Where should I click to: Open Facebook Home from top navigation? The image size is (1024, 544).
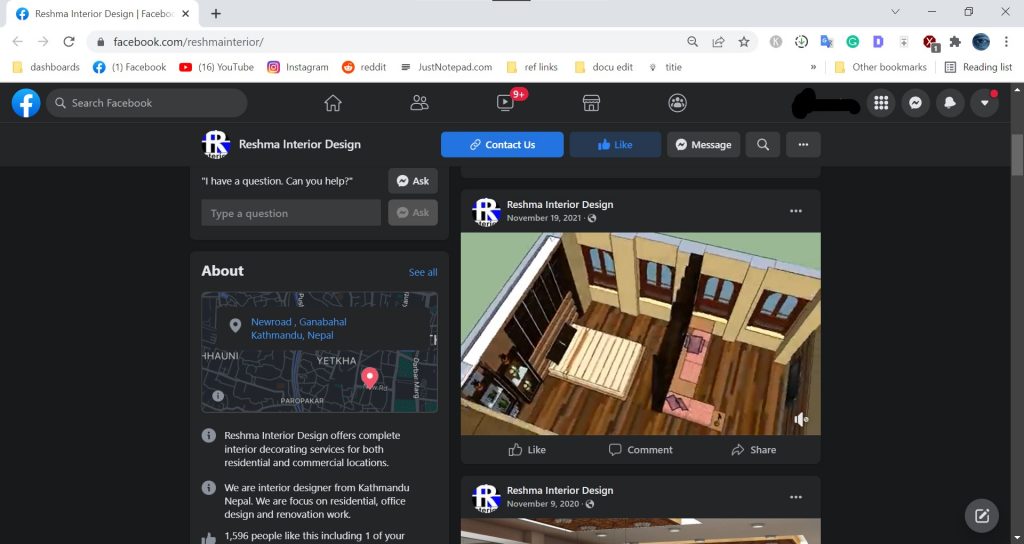(333, 103)
